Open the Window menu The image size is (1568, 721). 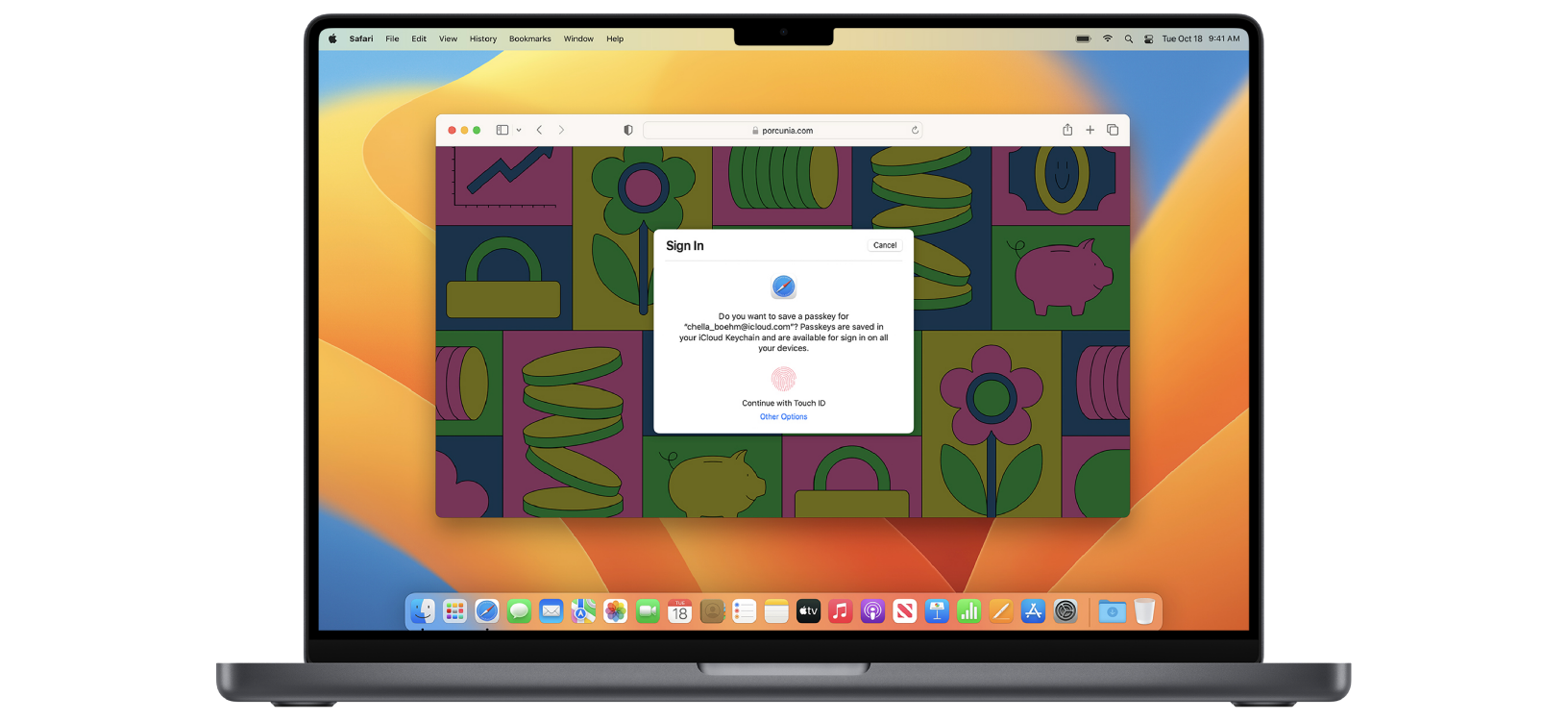pyautogui.click(x=578, y=39)
